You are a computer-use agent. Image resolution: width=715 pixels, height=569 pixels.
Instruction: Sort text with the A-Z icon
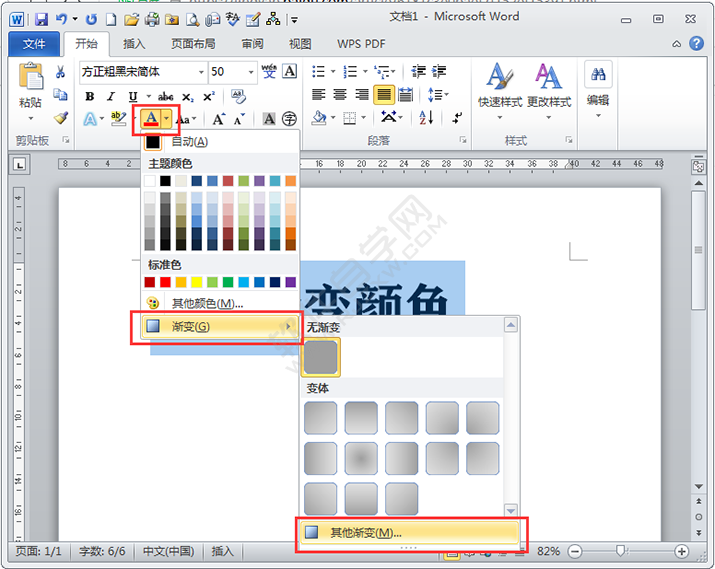point(426,118)
